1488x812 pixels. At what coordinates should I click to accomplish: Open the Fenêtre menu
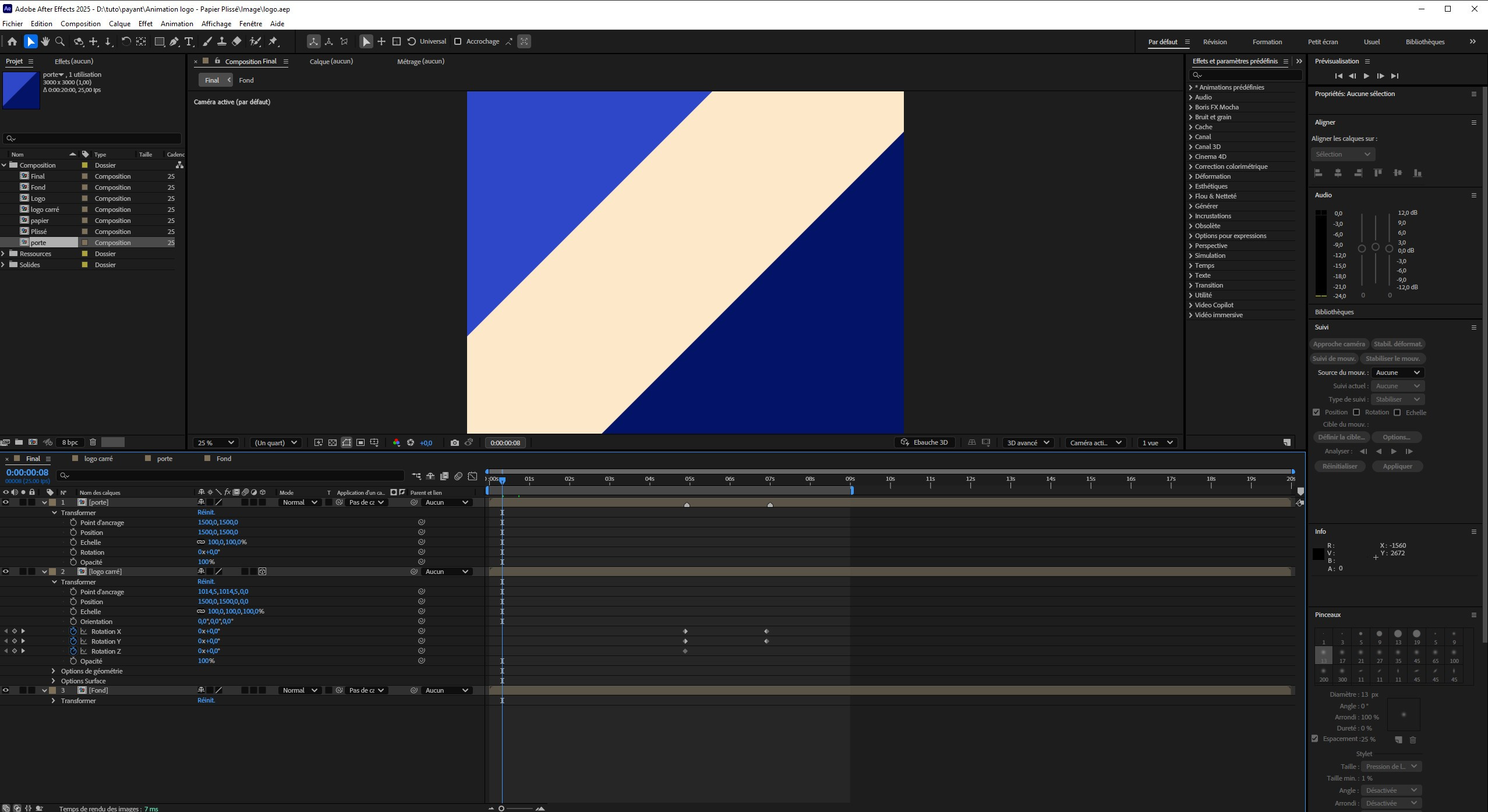(250, 24)
